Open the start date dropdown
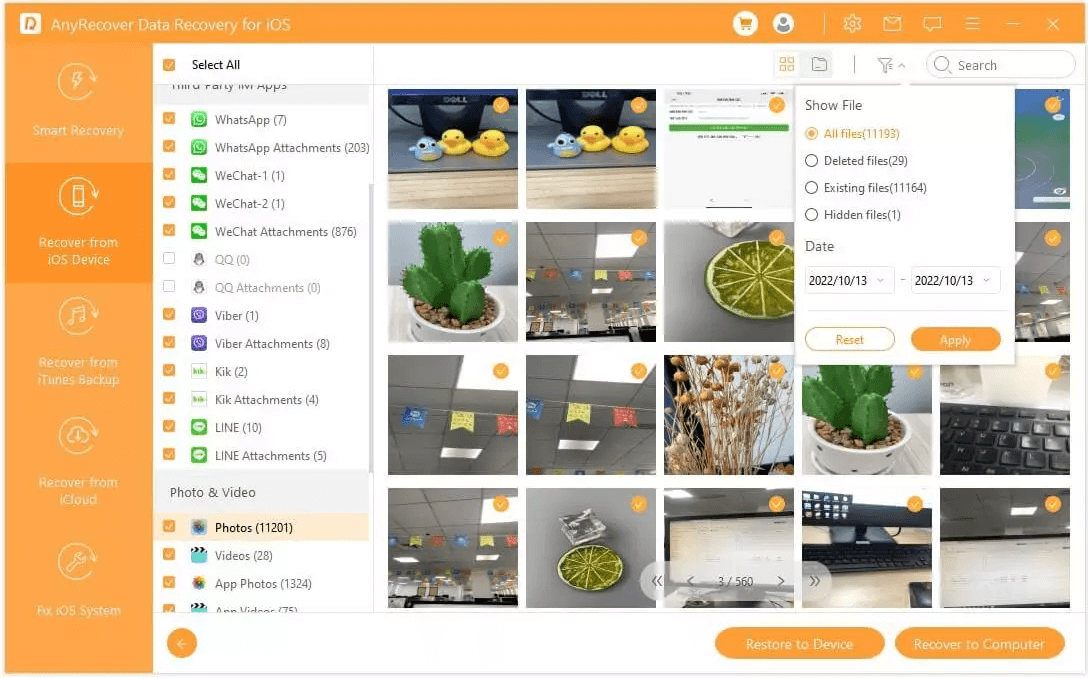This screenshot has height=678, width=1088. click(x=849, y=281)
